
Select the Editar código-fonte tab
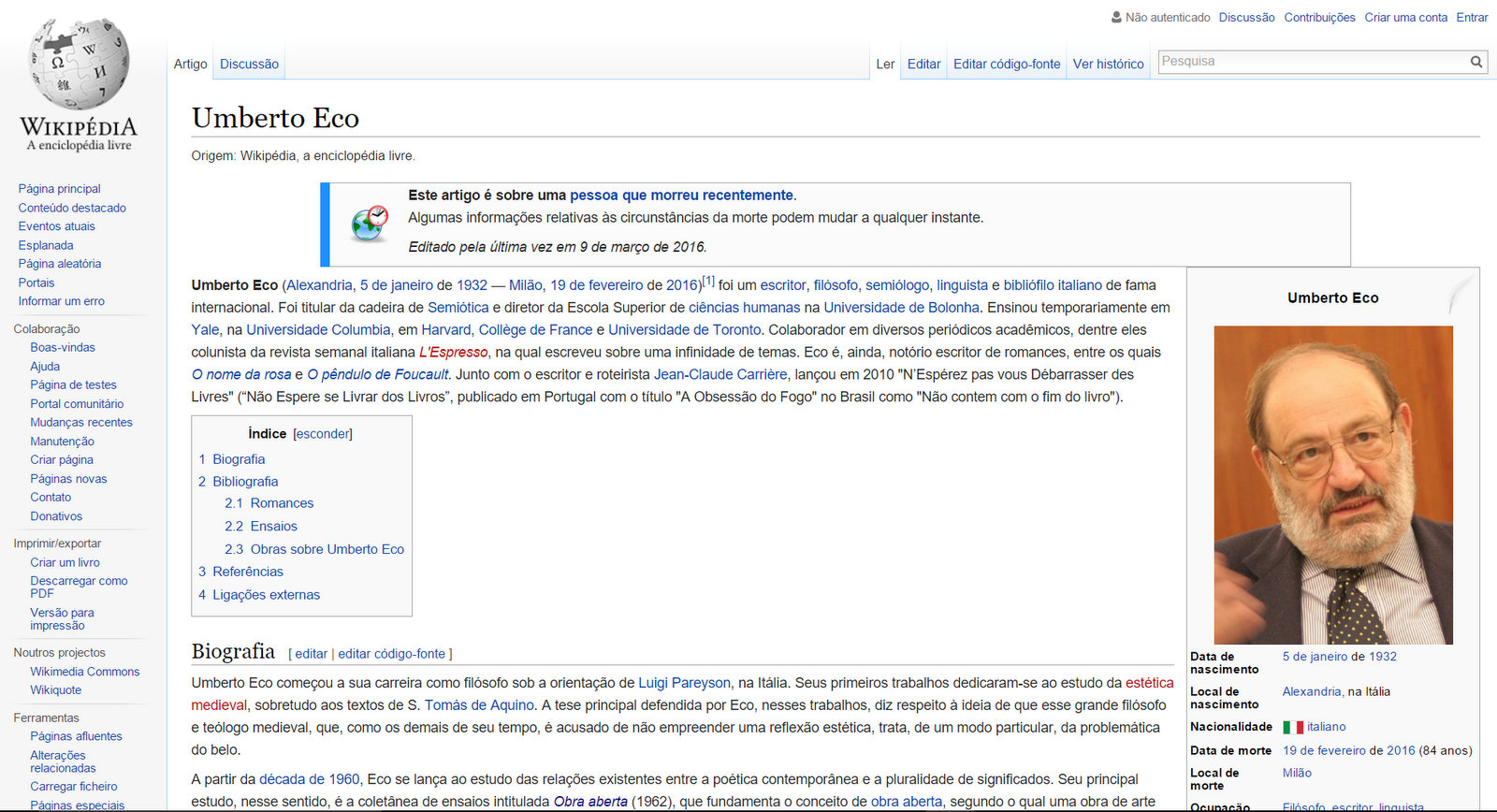click(x=1007, y=65)
